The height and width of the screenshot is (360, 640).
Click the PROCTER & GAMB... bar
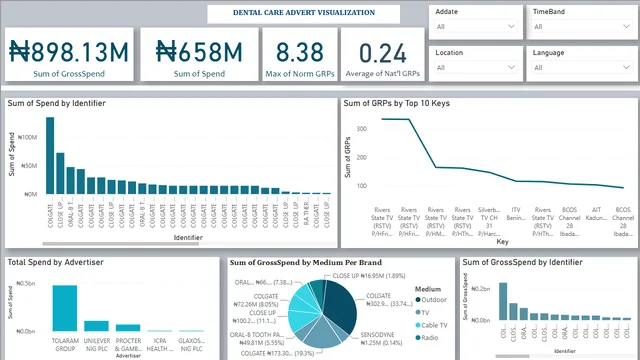click(128, 328)
